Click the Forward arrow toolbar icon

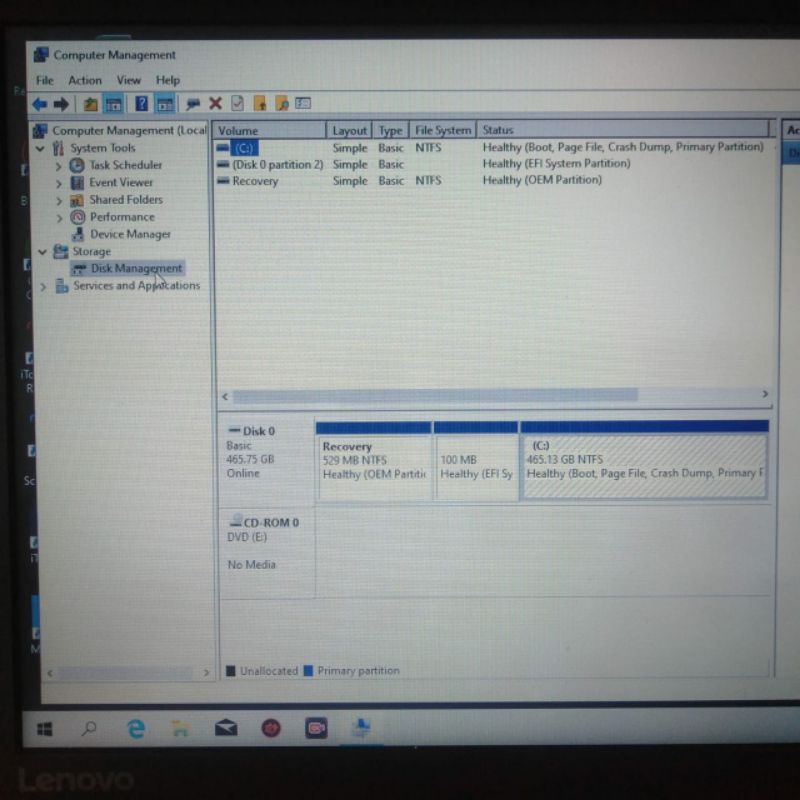point(61,104)
